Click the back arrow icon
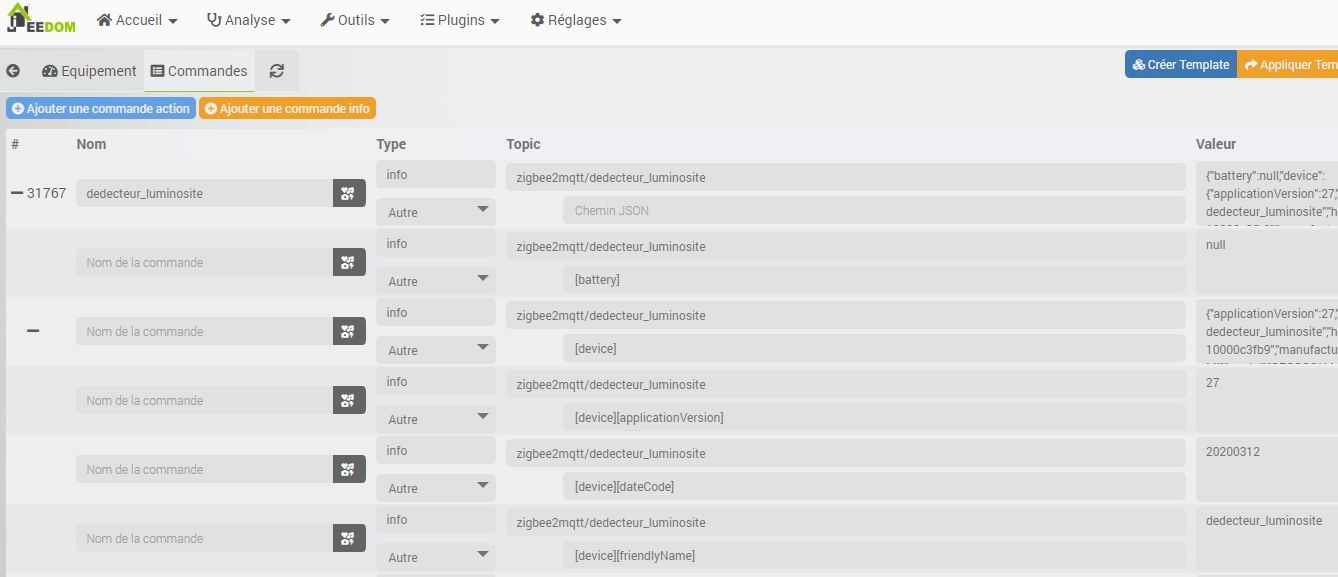This screenshot has height=577, width=1338. tap(13, 71)
